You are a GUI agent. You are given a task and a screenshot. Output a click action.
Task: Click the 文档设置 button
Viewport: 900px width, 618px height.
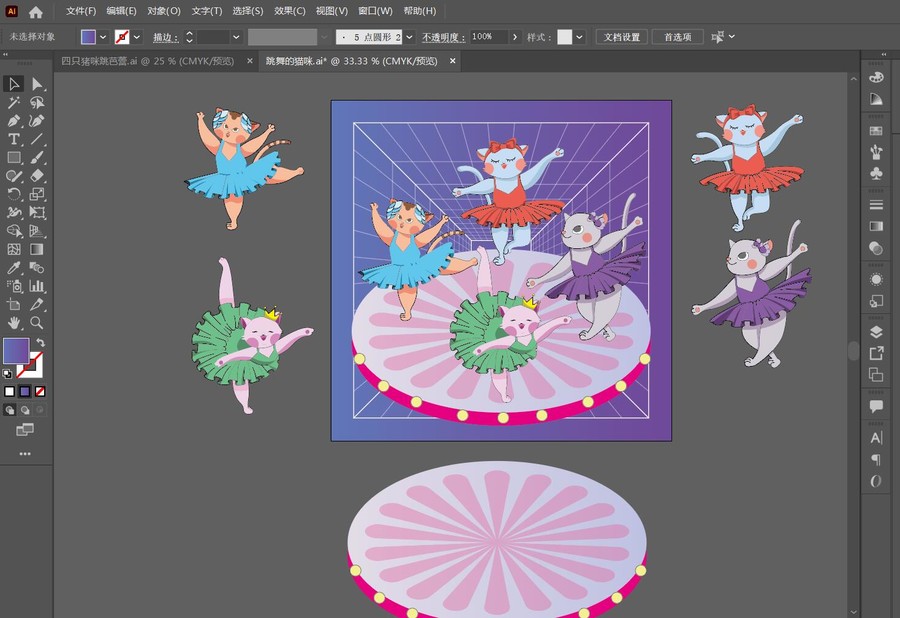tap(622, 37)
